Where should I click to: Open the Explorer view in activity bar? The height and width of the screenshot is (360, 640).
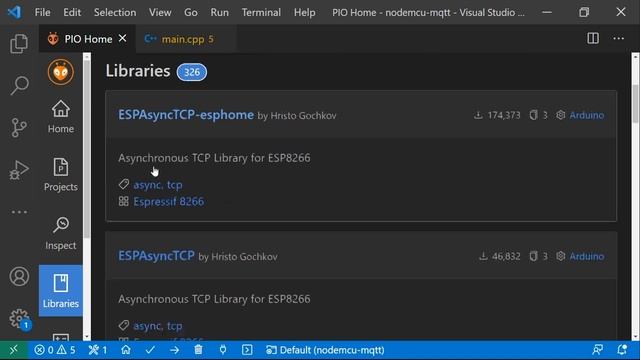(19, 43)
